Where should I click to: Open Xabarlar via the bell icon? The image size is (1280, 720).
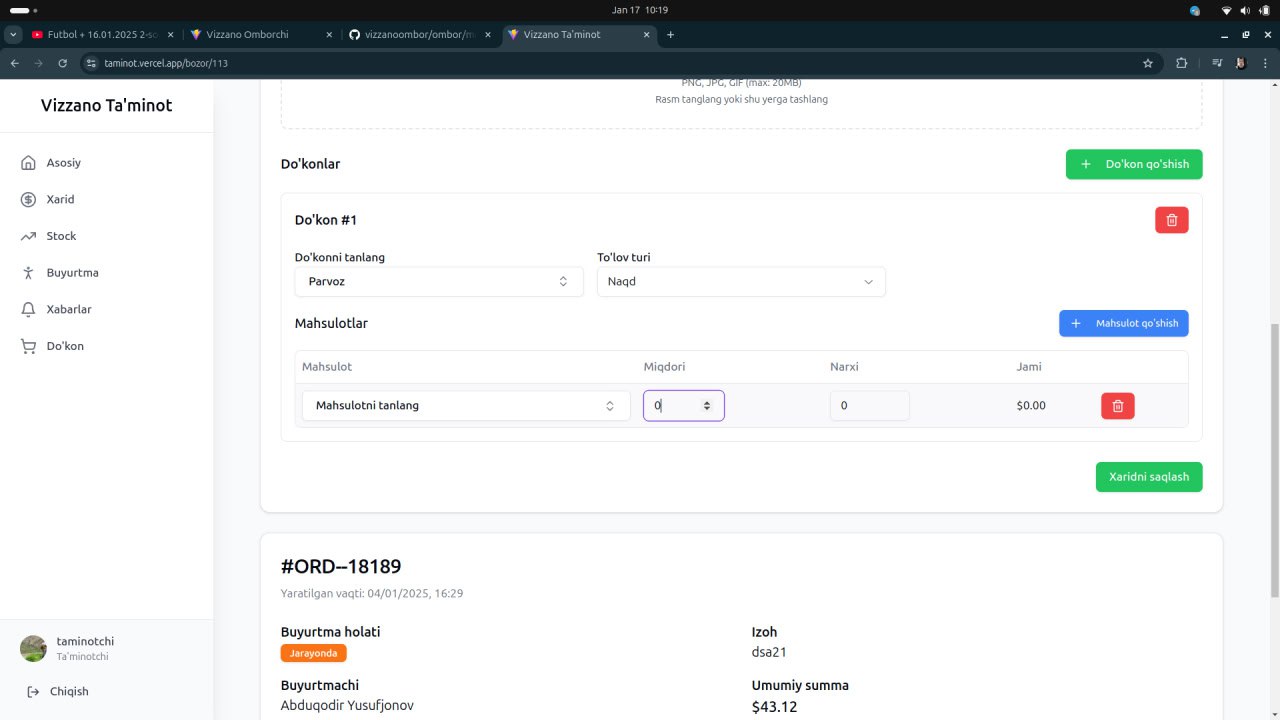click(28, 310)
